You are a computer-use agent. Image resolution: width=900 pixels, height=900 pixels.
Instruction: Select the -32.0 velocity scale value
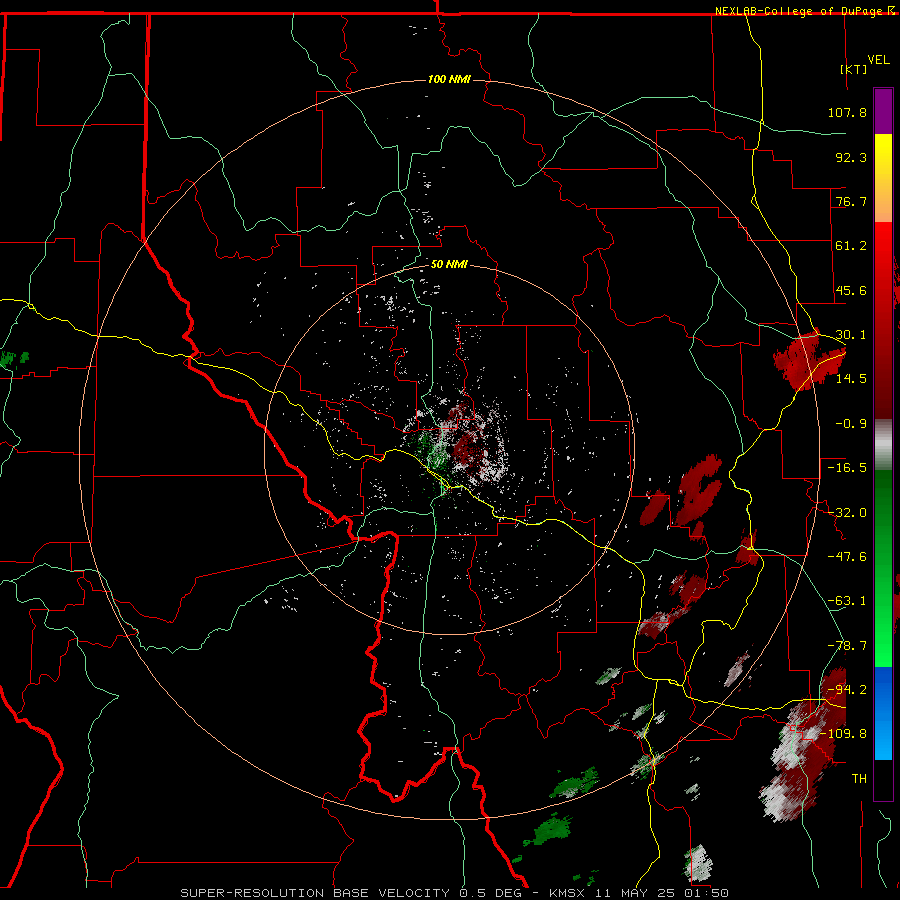point(847,513)
